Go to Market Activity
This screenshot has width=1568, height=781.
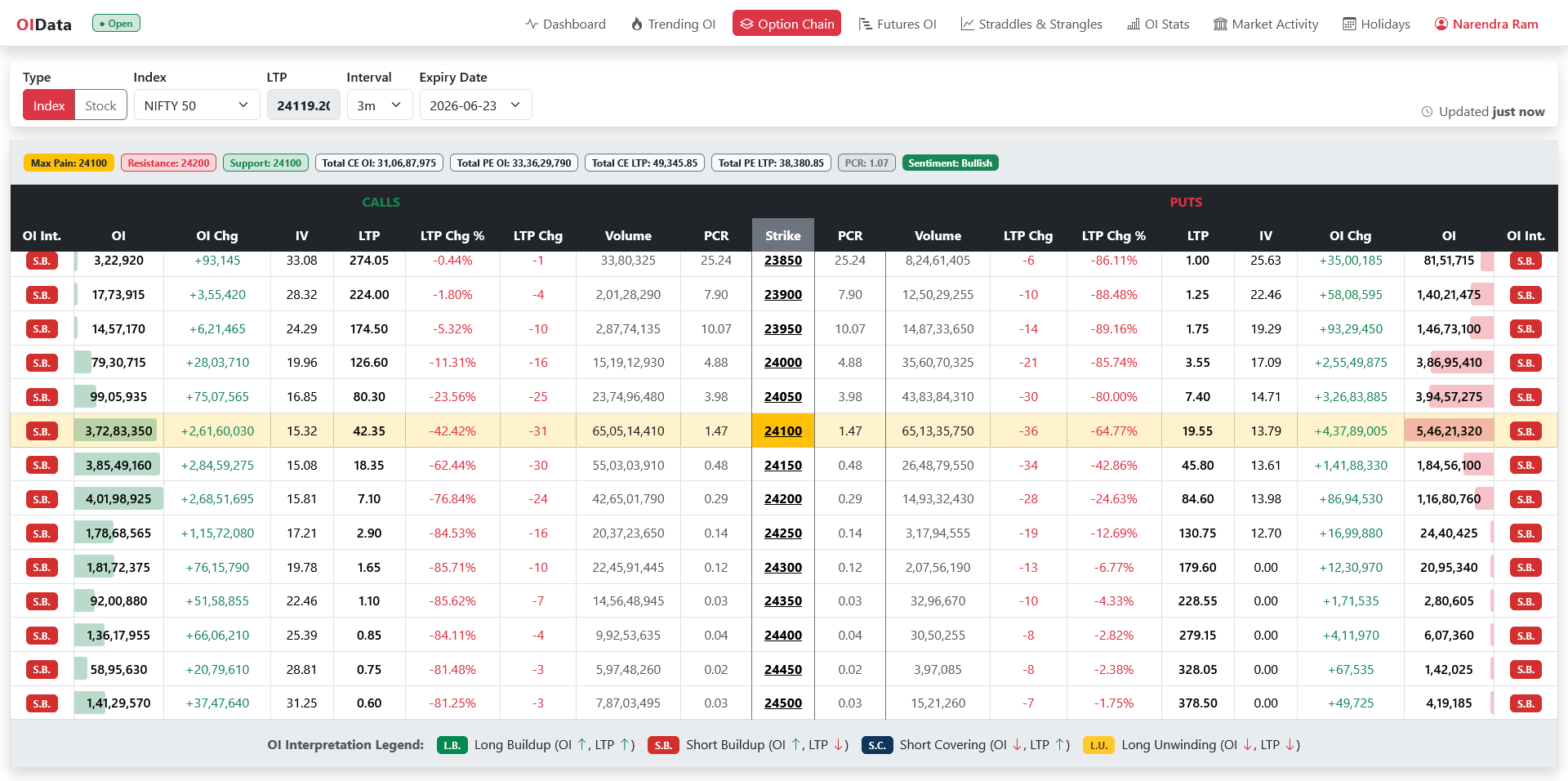coord(1266,24)
